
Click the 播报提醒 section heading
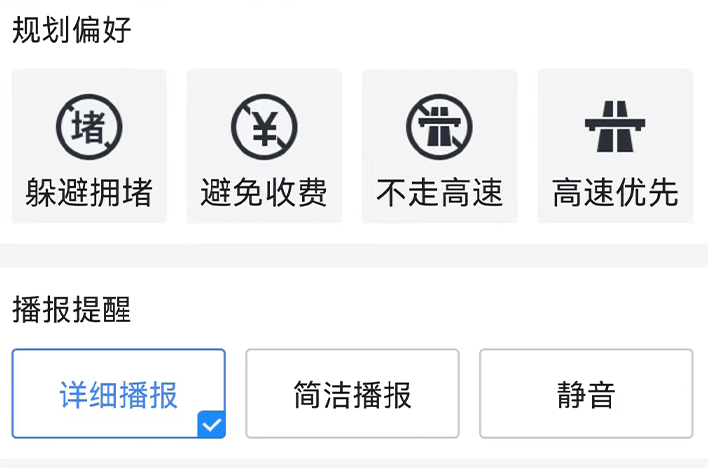(x=72, y=310)
